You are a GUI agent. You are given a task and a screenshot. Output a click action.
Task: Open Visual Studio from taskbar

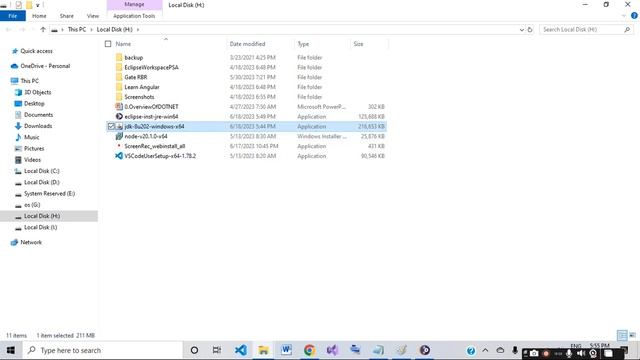click(332, 350)
